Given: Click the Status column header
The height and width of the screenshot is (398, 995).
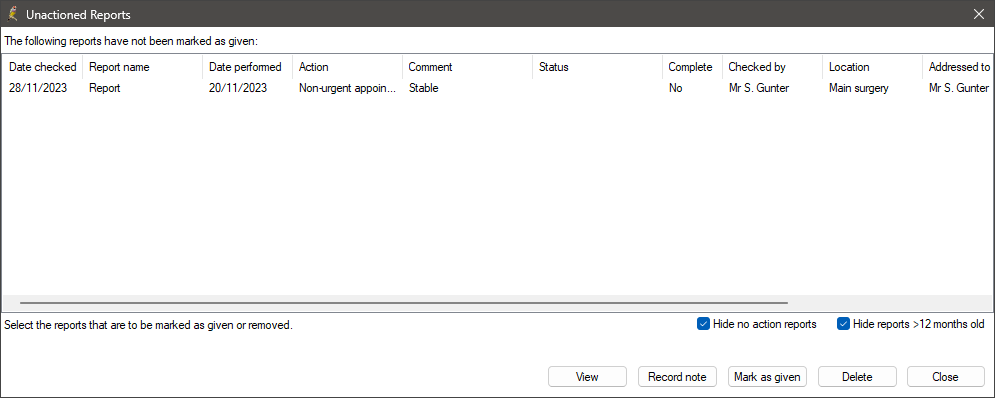Looking at the screenshot, I should (x=598, y=67).
